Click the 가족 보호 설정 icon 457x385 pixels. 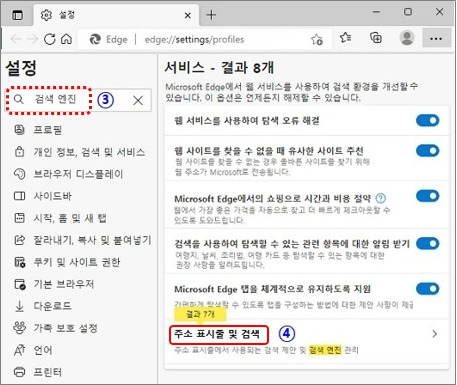[20, 328]
